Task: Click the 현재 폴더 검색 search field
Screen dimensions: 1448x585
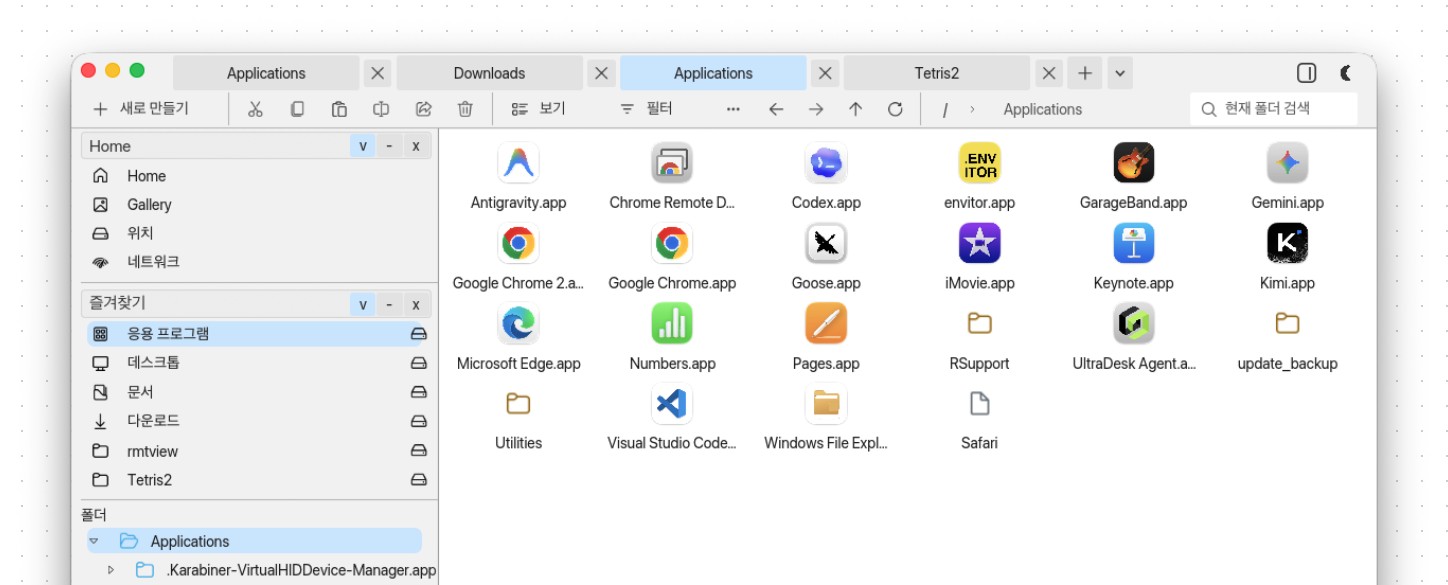Action: (x=1273, y=109)
